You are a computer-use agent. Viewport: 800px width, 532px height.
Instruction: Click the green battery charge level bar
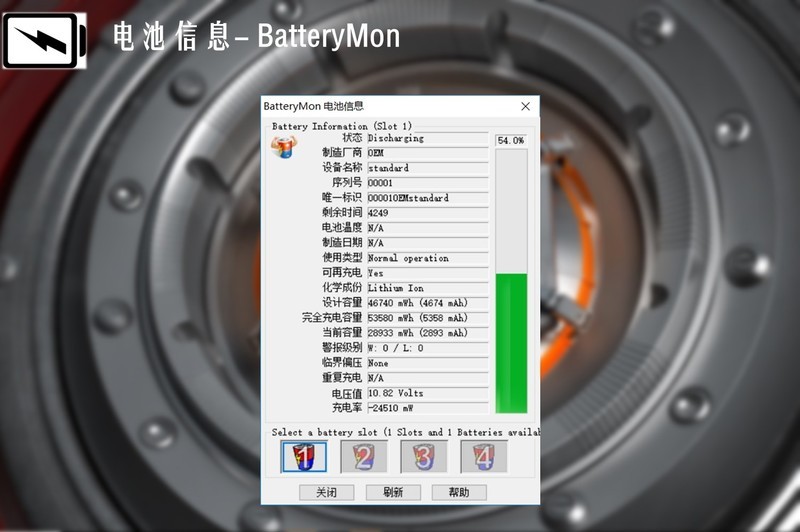pyautogui.click(x=511, y=343)
